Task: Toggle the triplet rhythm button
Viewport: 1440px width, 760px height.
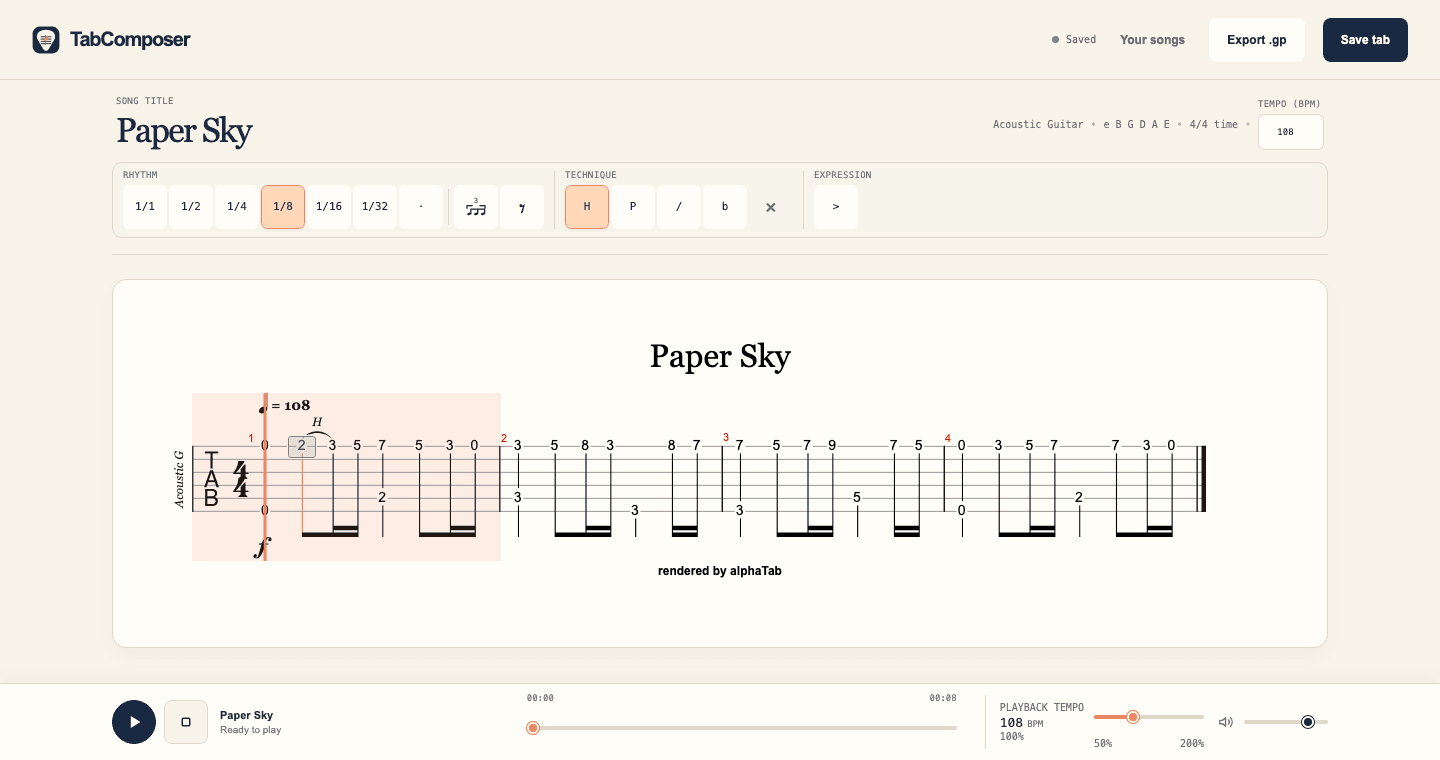Action: coord(476,207)
